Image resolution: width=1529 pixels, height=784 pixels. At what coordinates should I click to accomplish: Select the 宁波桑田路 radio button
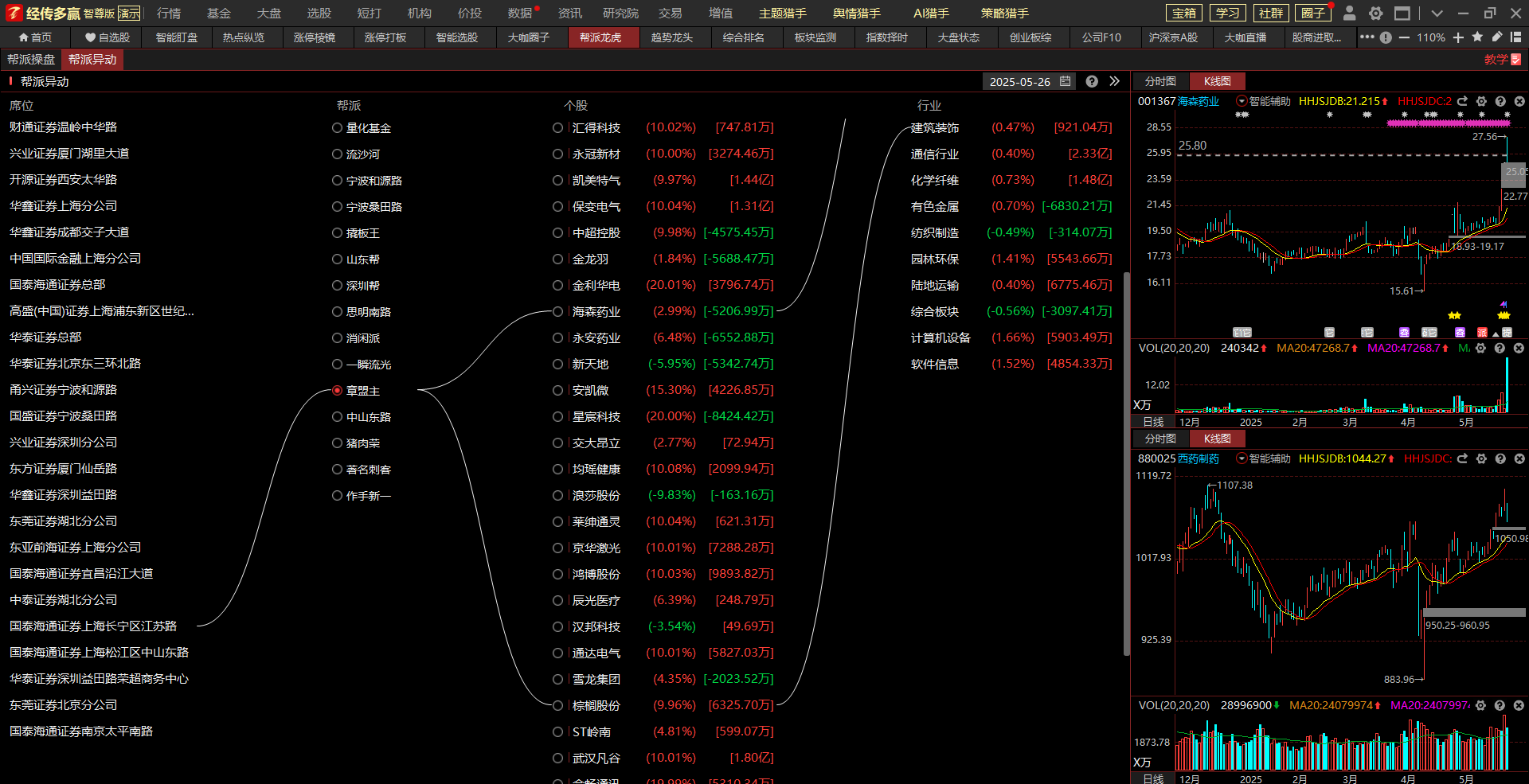pyautogui.click(x=337, y=206)
